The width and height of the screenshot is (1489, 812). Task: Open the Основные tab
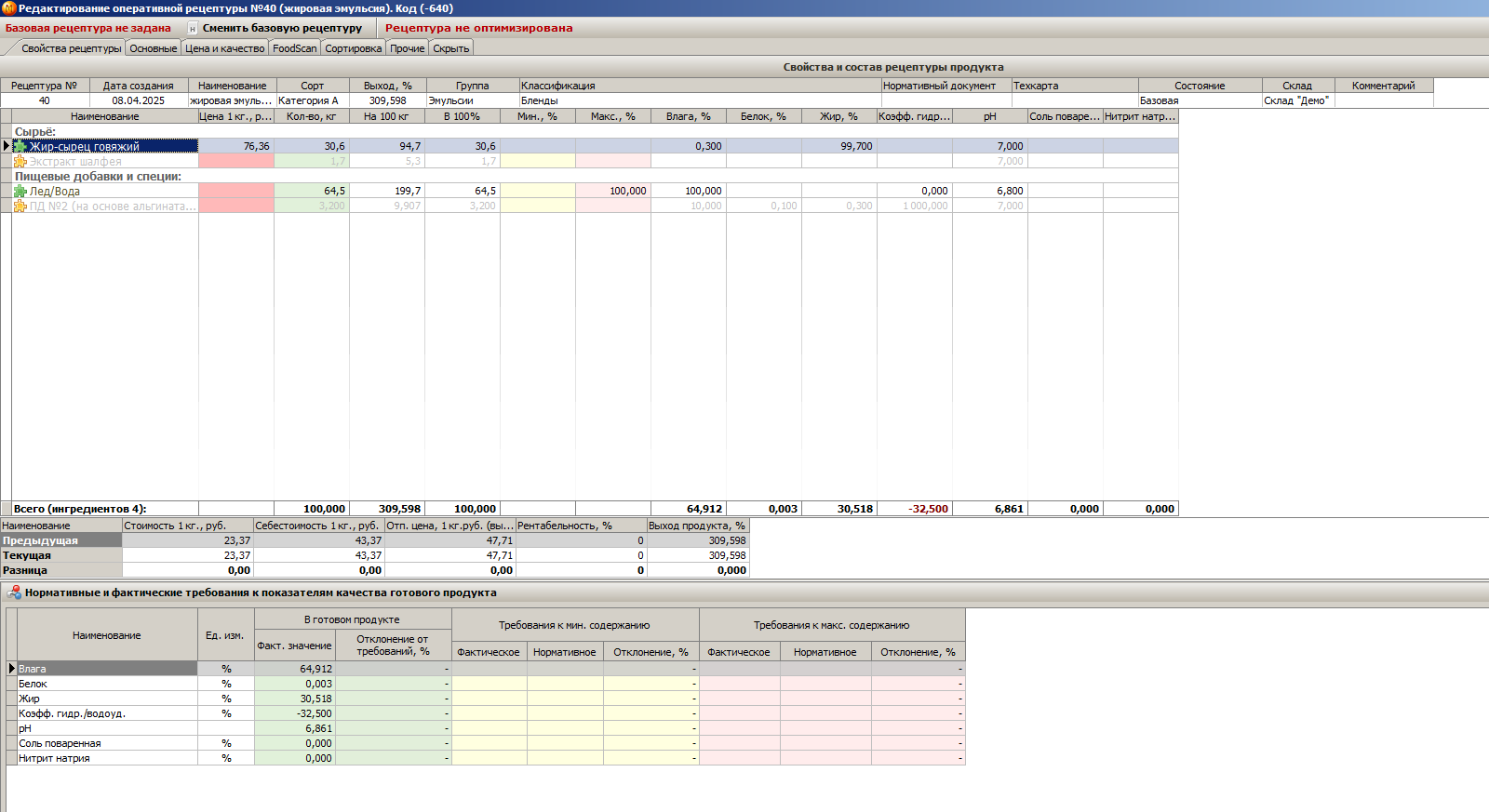coord(153,48)
